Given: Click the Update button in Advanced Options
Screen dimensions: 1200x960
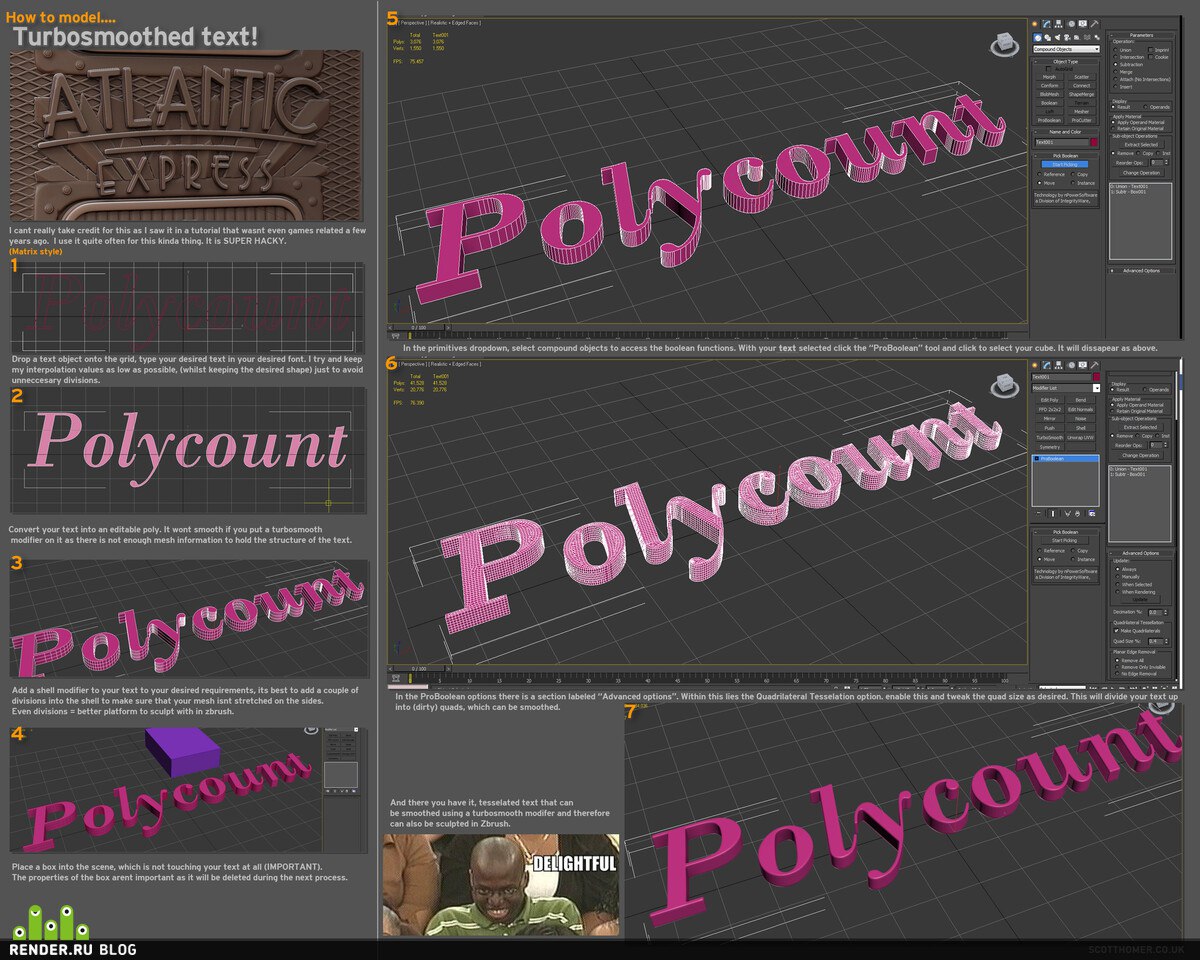Looking at the screenshot, I should coord(1140,599).
